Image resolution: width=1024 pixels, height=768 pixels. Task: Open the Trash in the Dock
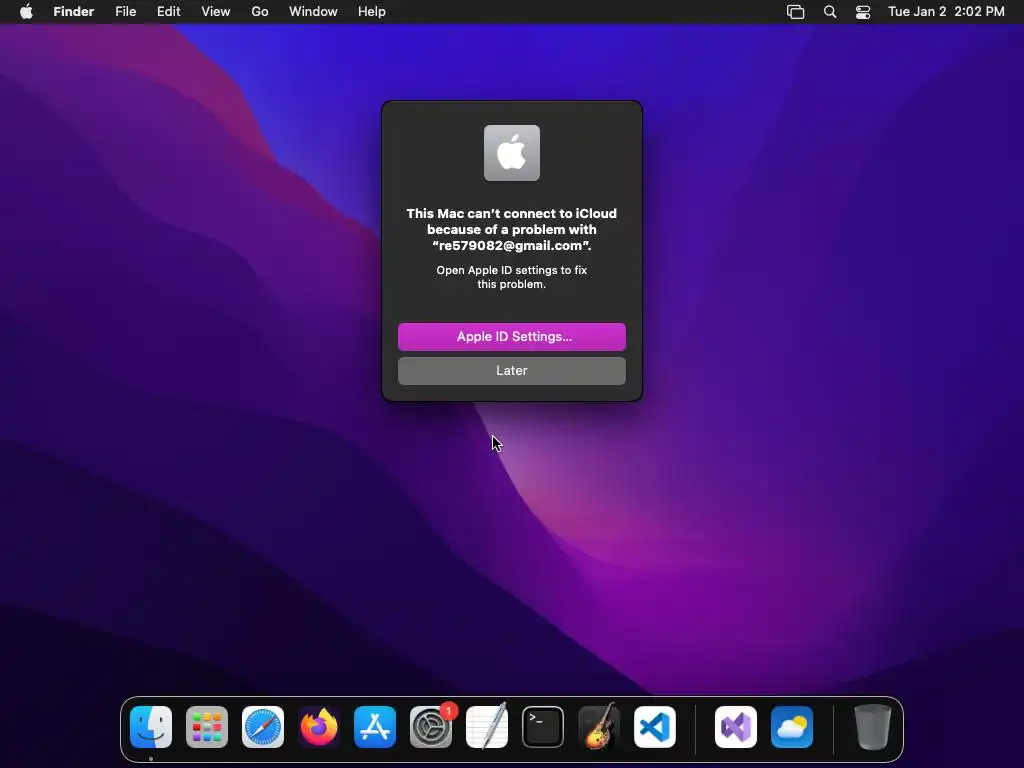click(872, 727)
